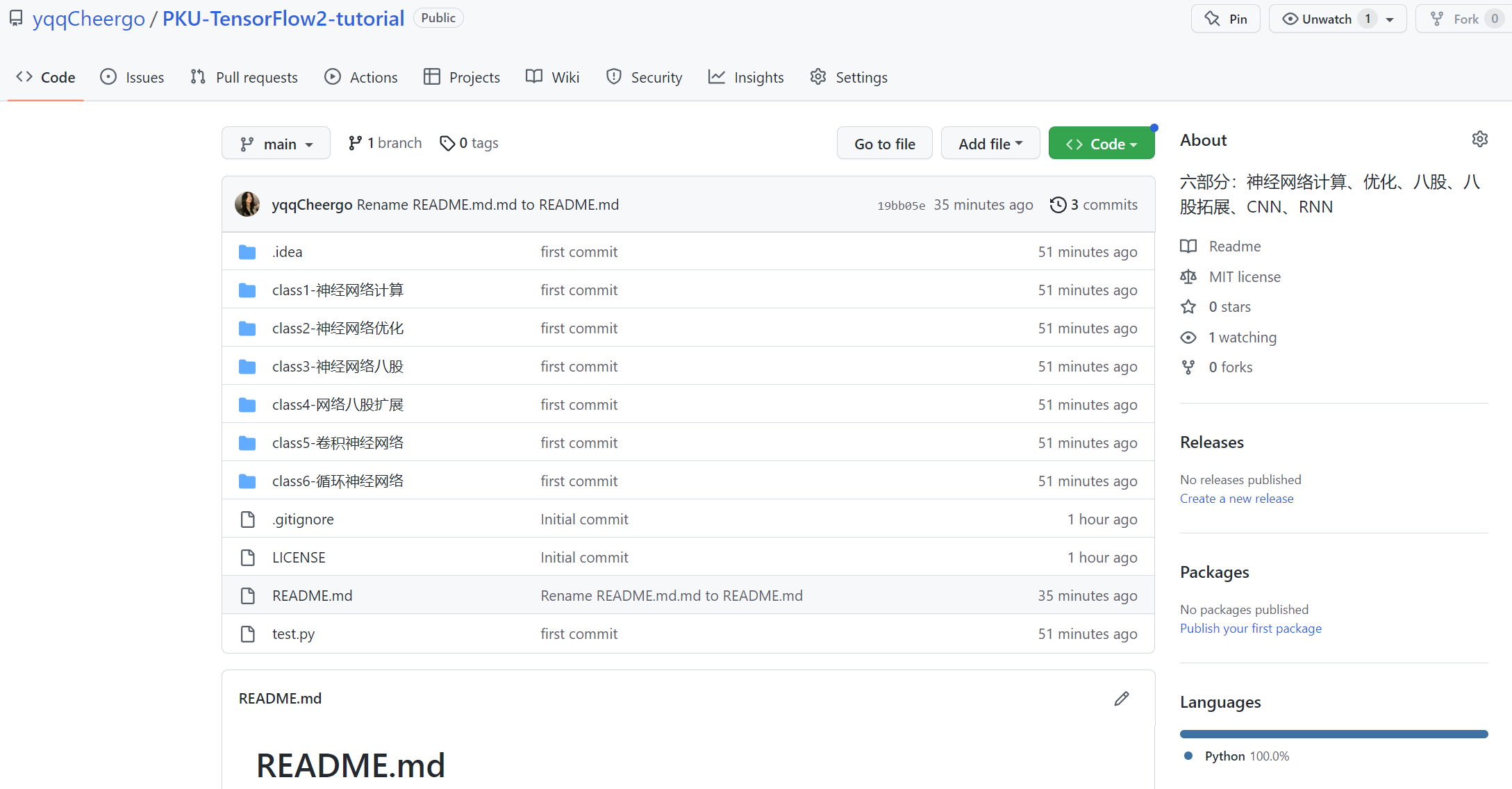1512x789 pixels.
Task: Open the green Code dropdown
Action: [1102, 143]
